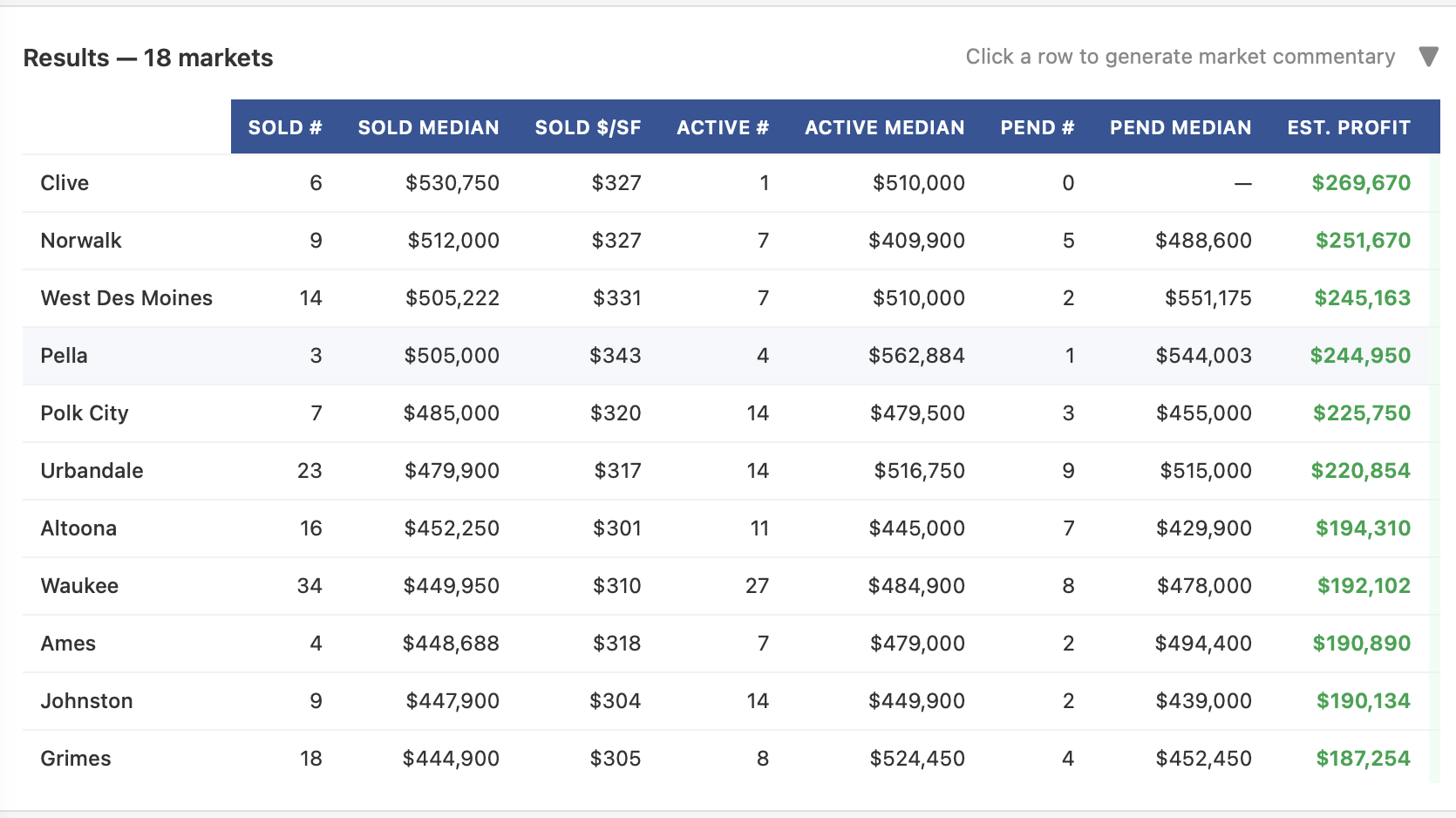Viewport: 1456px width, 818px height.
Task: Sort markets by PEND # column
Action: tap(1038, 126)
